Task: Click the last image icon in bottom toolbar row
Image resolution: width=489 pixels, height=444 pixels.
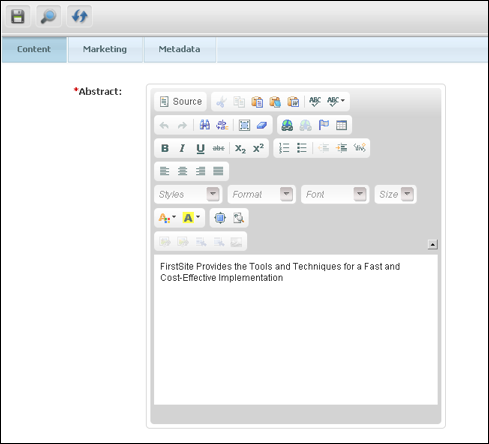Action: [236, 241]
